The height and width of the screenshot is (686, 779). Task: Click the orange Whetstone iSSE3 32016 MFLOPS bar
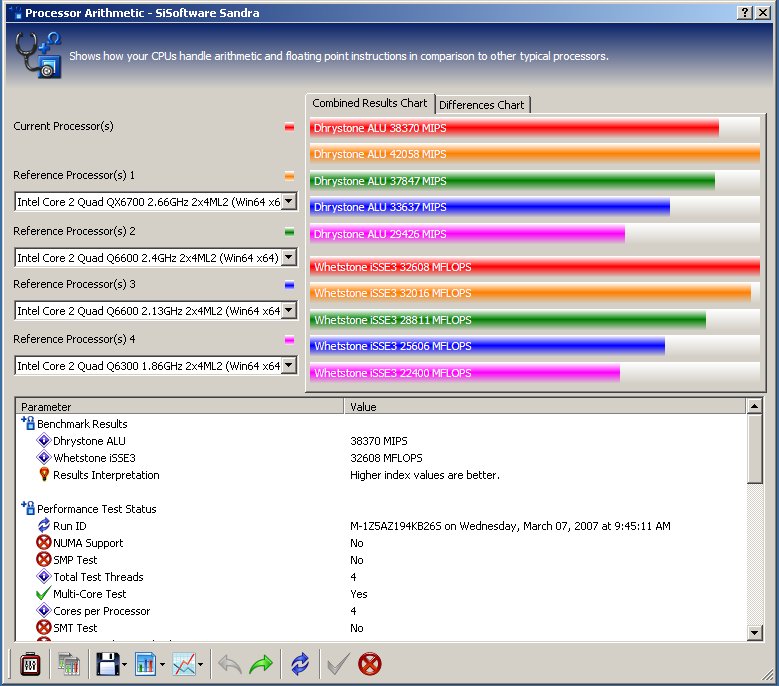[x=531, y=293]
